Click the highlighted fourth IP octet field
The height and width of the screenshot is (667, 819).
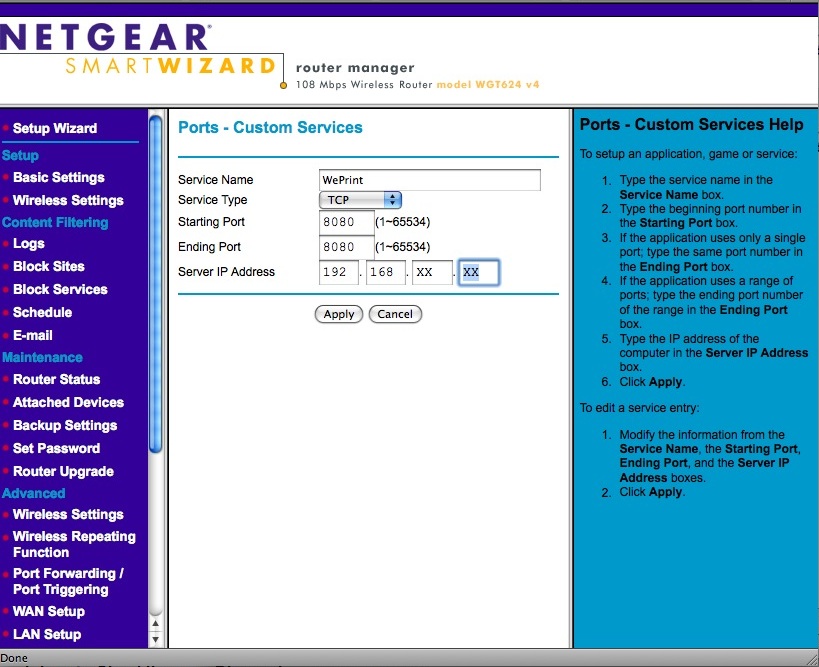point(479,272)
